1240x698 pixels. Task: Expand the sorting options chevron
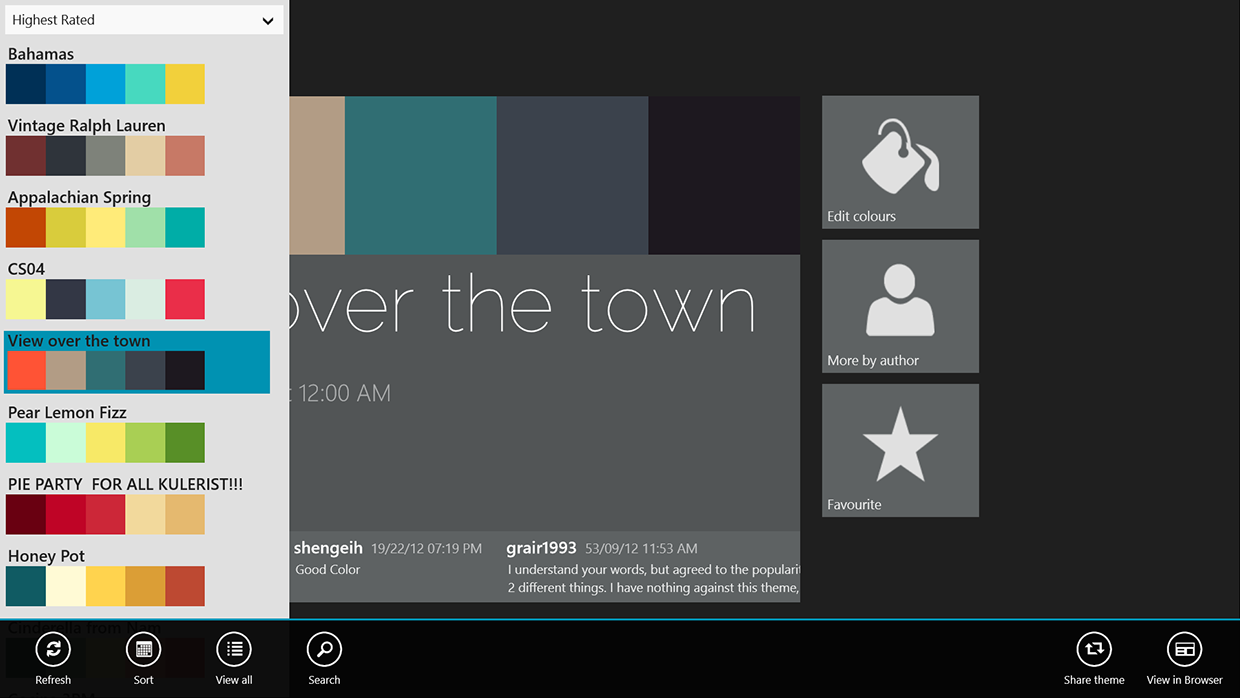(x=267, y=19)
